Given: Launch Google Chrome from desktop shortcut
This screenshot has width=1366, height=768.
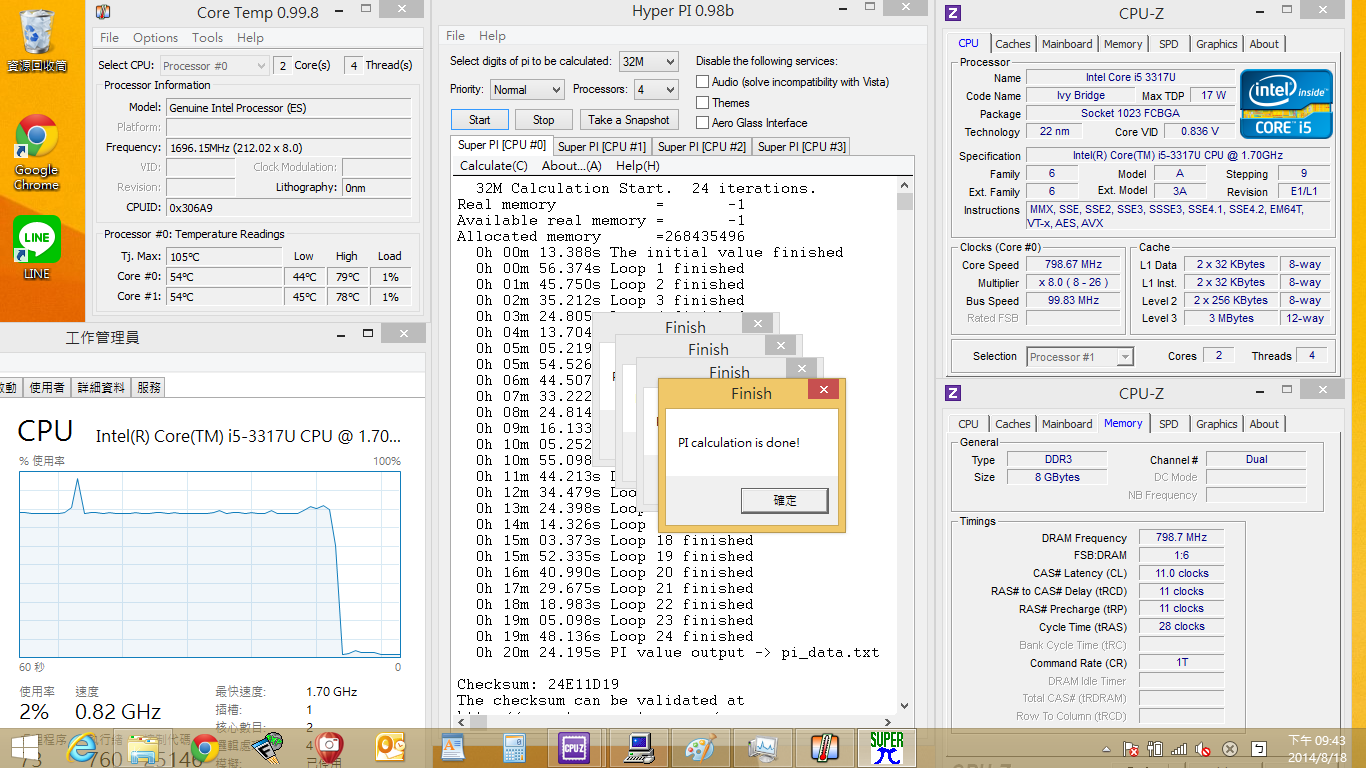Looking at the screenshot, I should coord(37,152).
